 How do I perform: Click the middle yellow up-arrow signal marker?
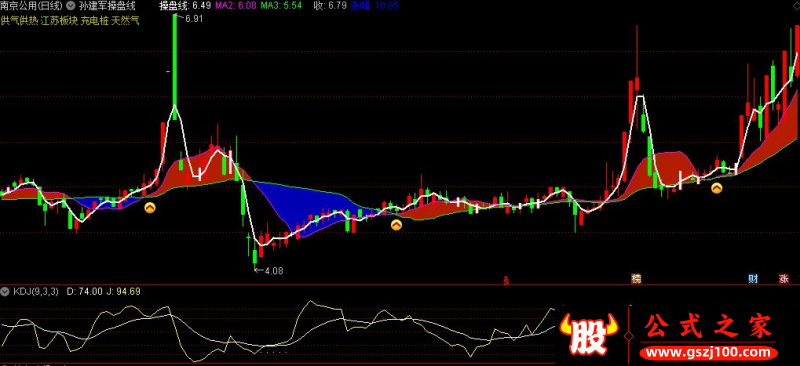(396, 225)
